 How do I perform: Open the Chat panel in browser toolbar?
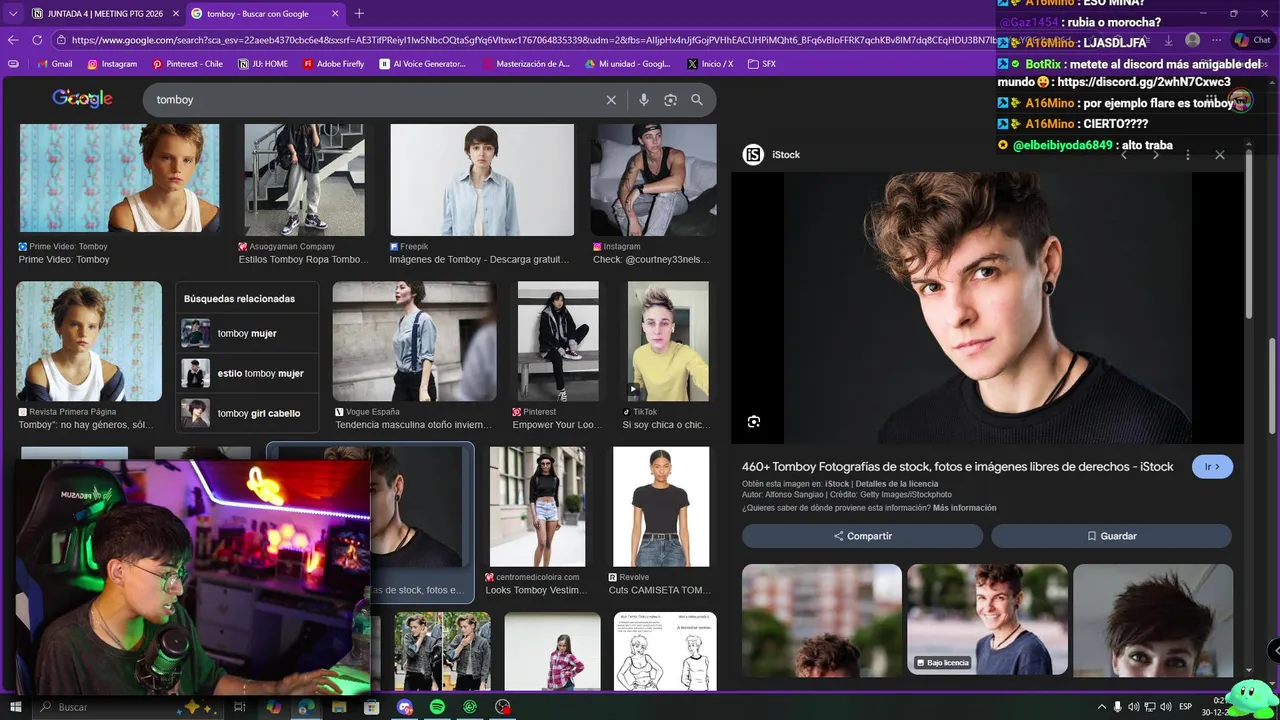point(1252,40)
